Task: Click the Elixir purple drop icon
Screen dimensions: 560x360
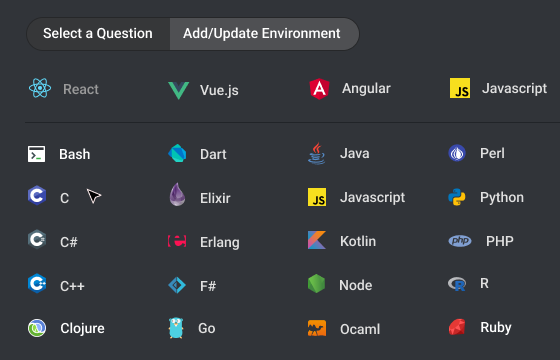Action: (x=177, y=194)
